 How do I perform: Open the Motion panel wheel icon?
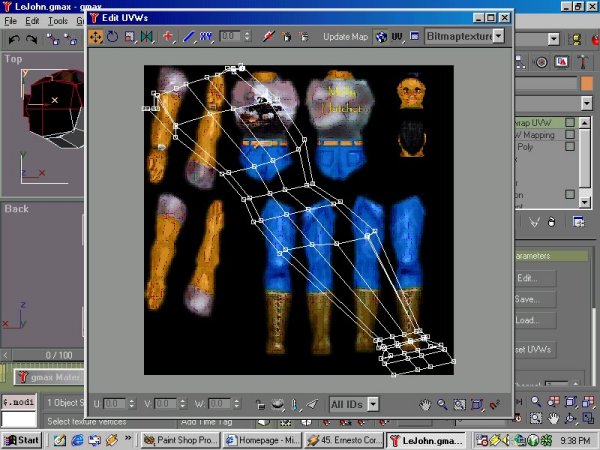click(541, 62)
